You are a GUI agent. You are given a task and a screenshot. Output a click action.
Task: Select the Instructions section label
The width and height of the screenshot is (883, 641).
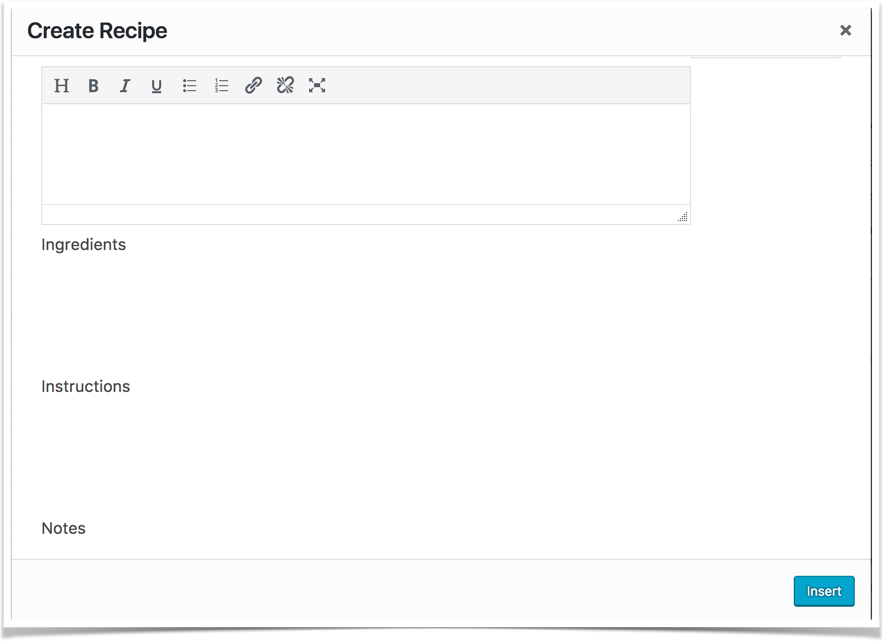coord(86,386)
